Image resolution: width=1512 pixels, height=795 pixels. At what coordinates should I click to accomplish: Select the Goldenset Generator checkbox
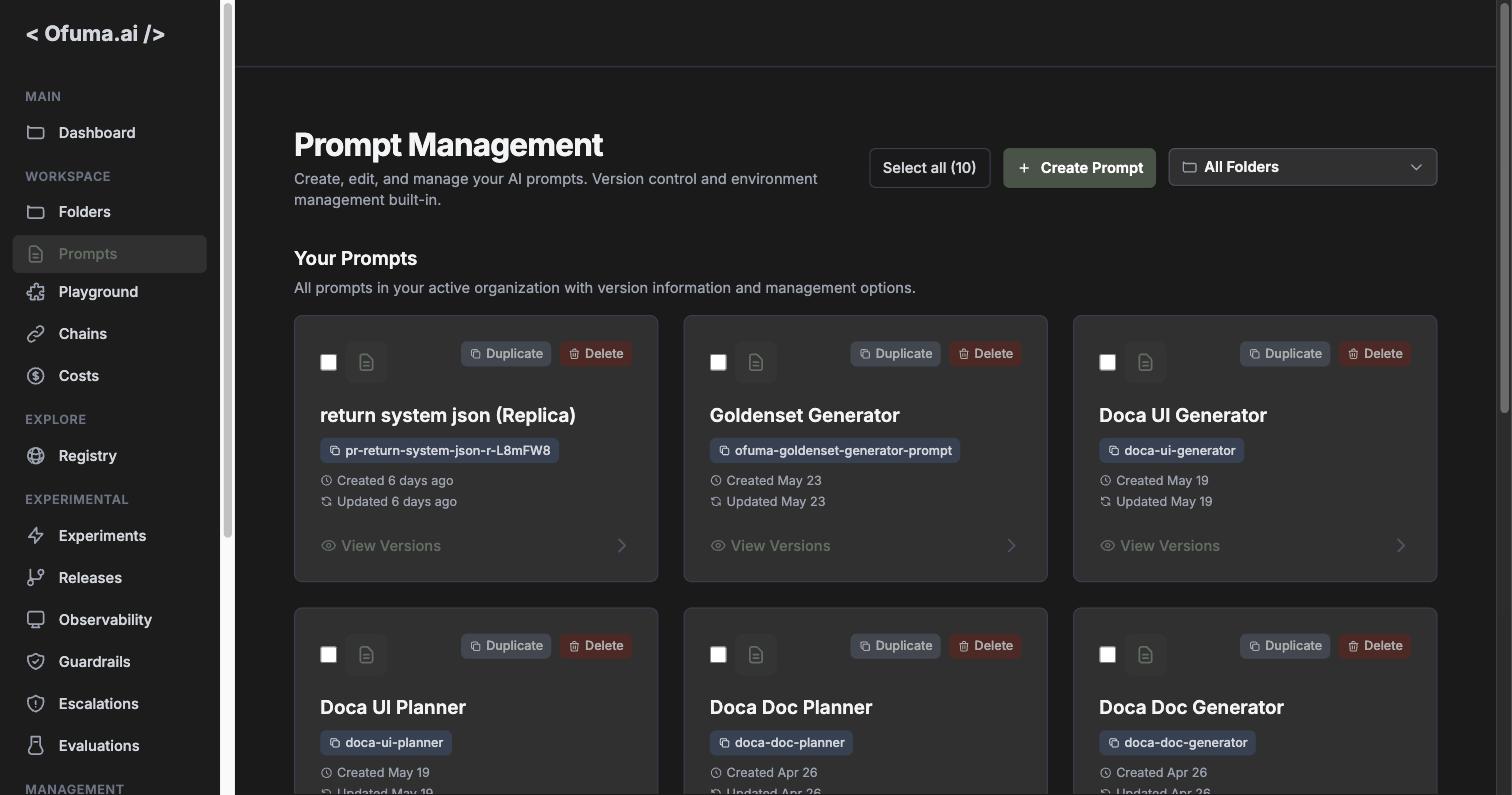(x=718, y=362)
